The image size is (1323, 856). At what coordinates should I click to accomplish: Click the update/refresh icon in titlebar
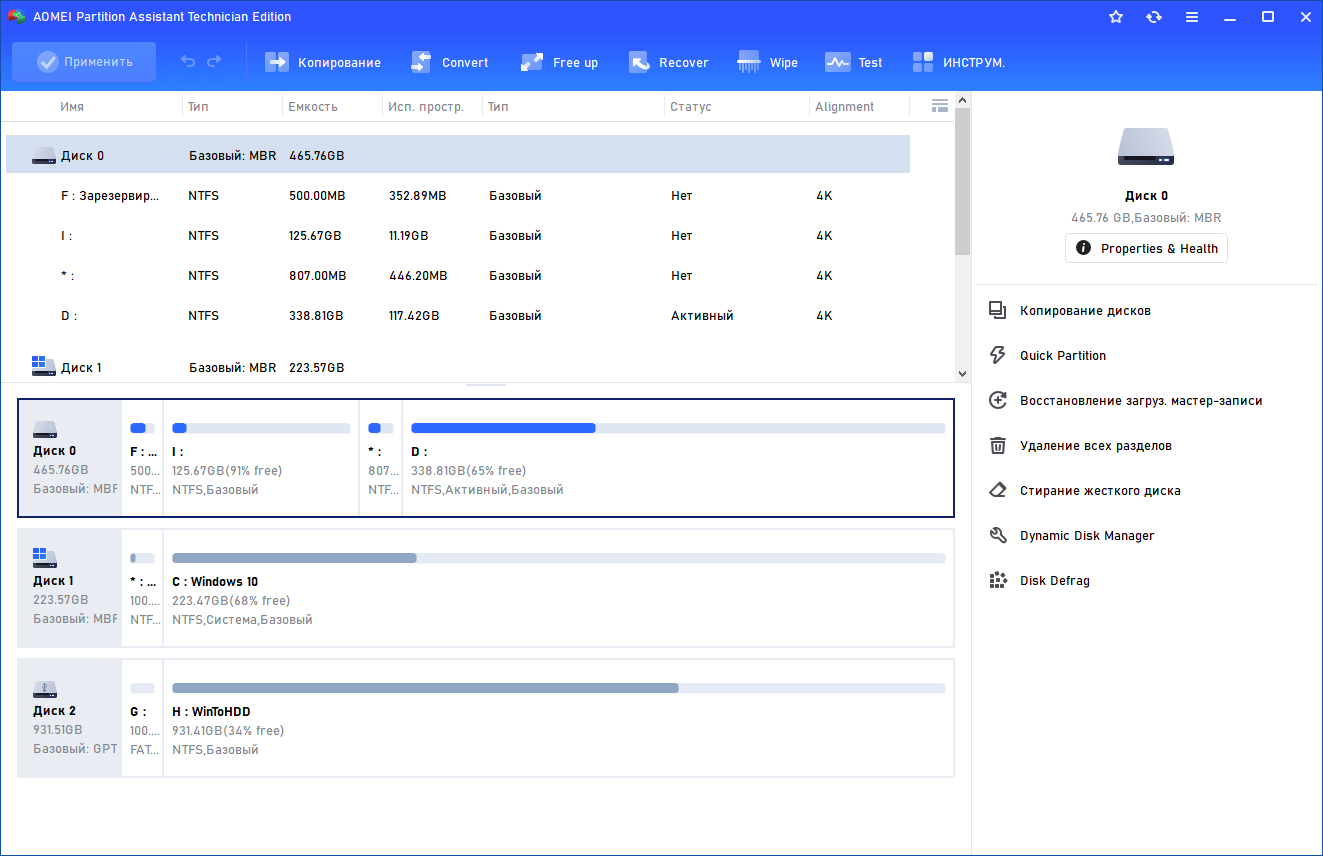coord(1153,16)
